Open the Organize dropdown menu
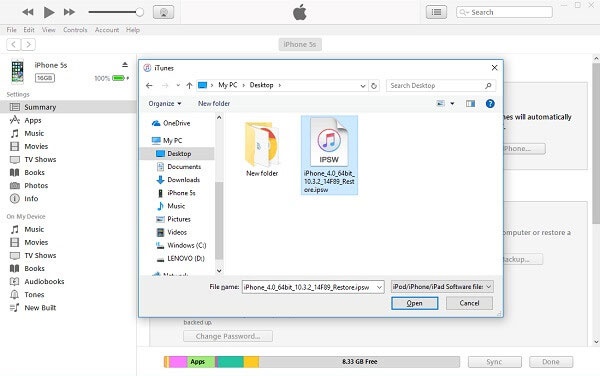 [x=165, y=104]
